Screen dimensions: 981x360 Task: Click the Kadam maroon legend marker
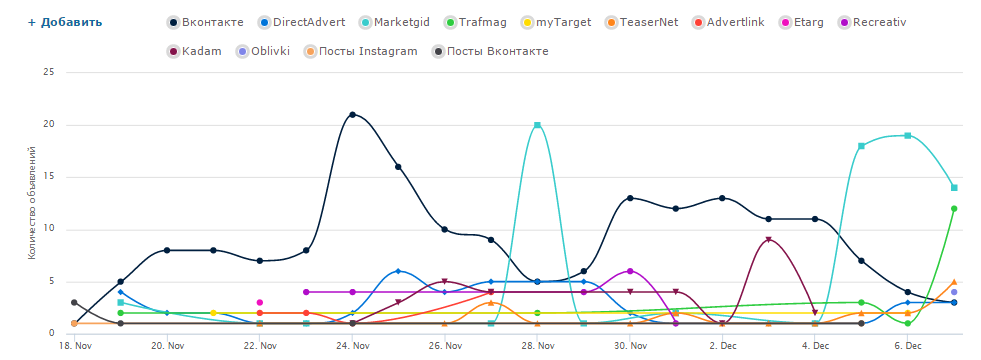[x=173, y=51]
